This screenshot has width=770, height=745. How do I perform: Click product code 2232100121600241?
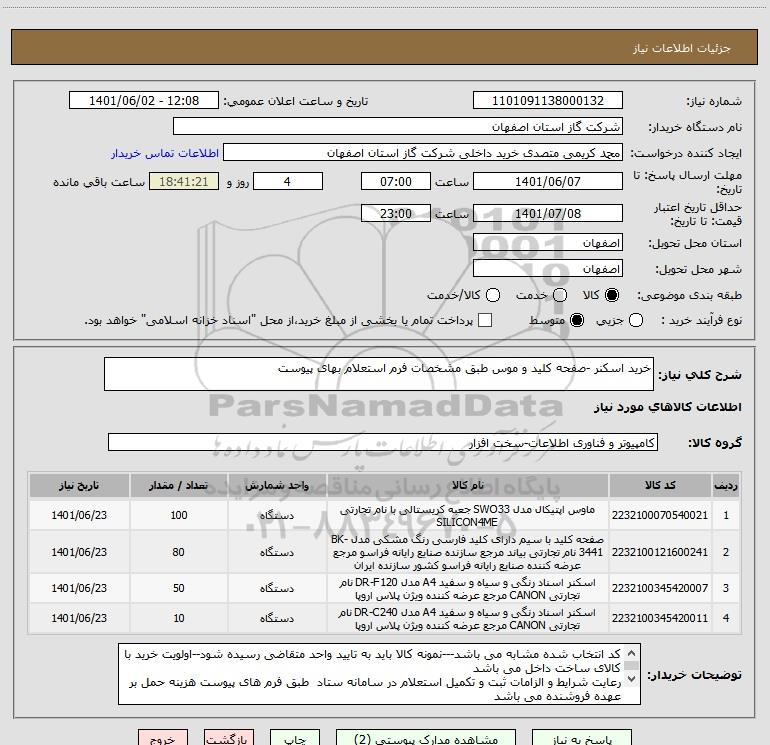pos(660,552)
